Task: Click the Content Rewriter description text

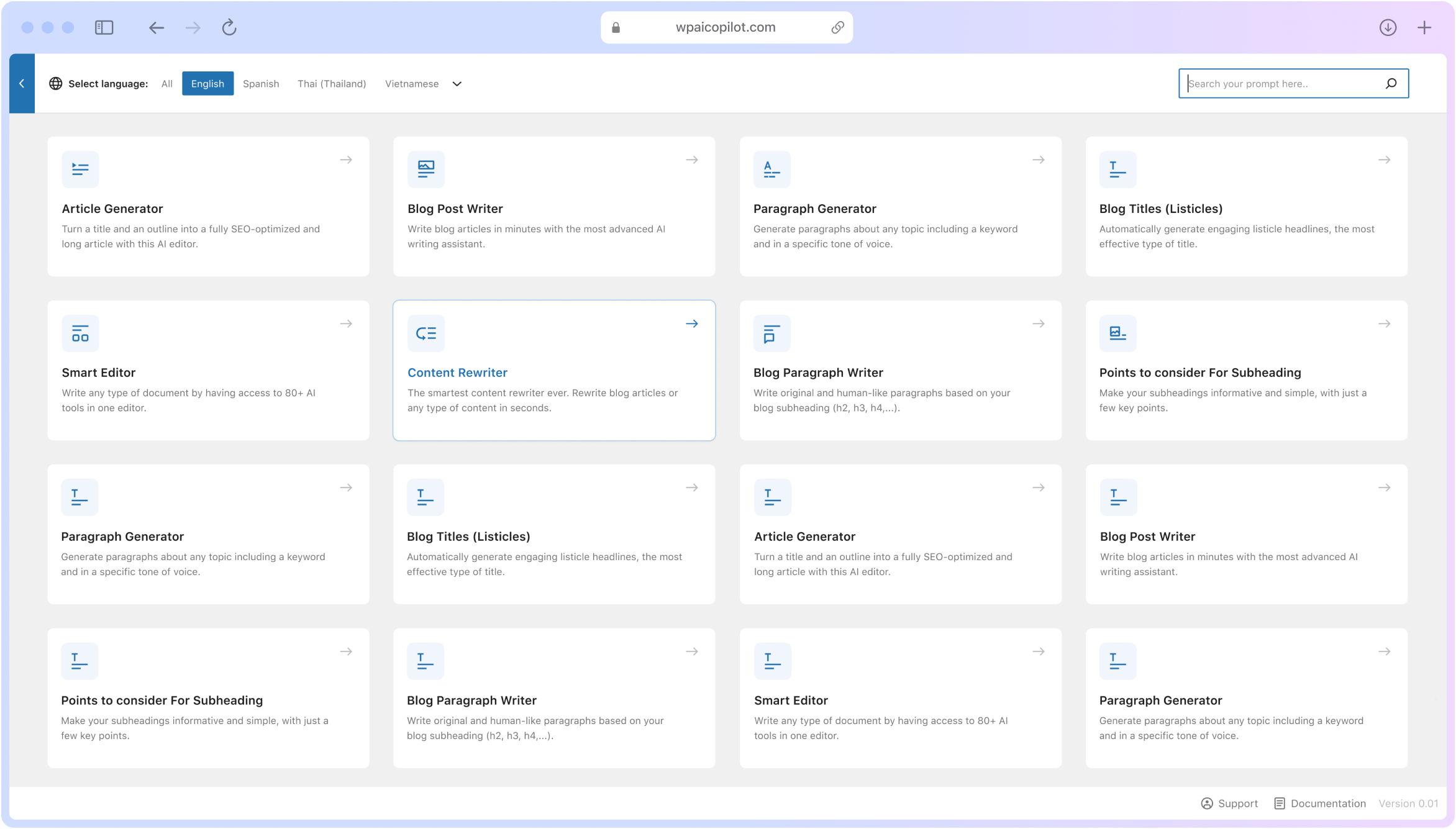Action: click(542, 401)
